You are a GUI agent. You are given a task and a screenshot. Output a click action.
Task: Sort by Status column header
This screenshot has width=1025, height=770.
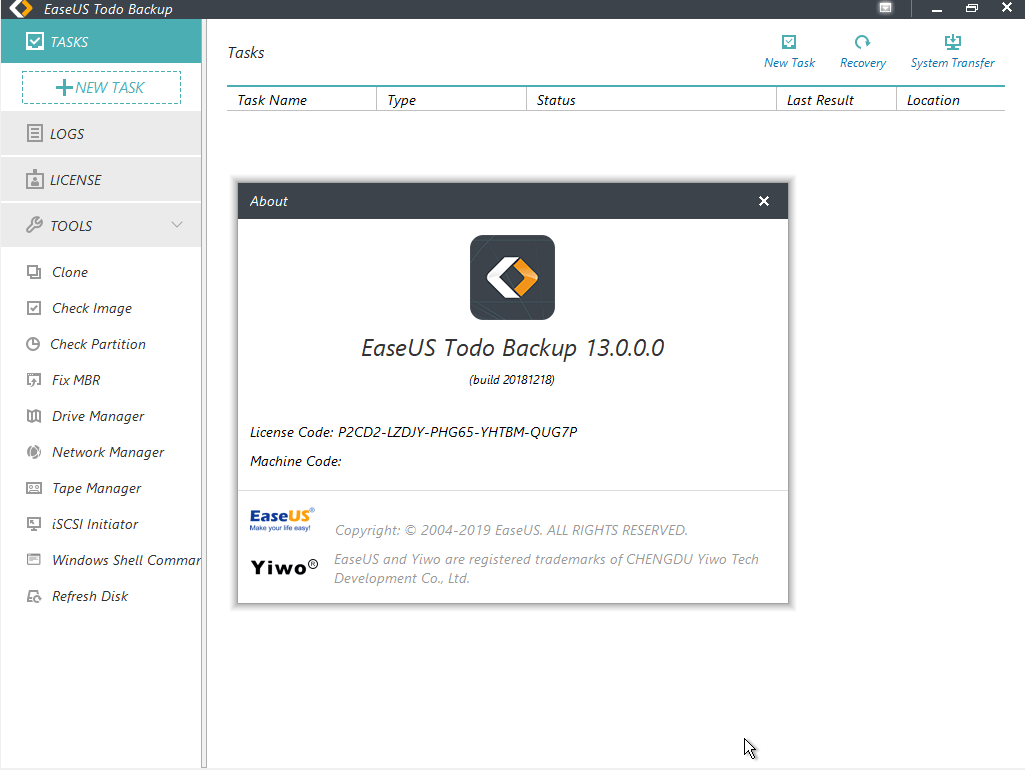click(652, 100)
